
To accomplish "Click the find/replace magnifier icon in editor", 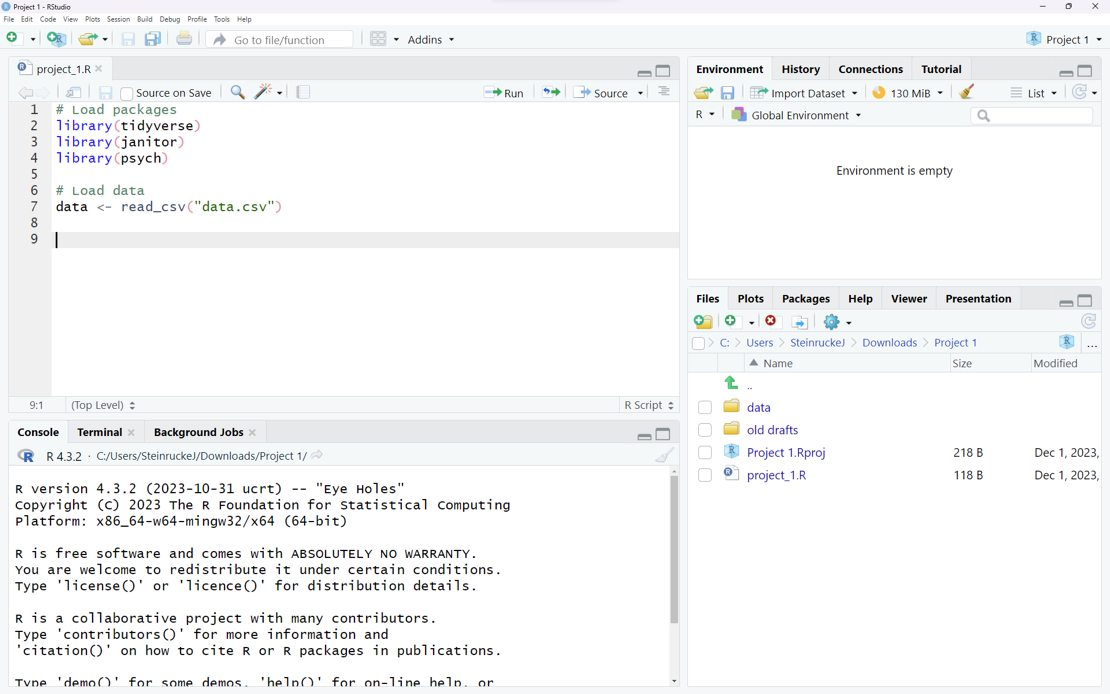I will coord(237,92).
